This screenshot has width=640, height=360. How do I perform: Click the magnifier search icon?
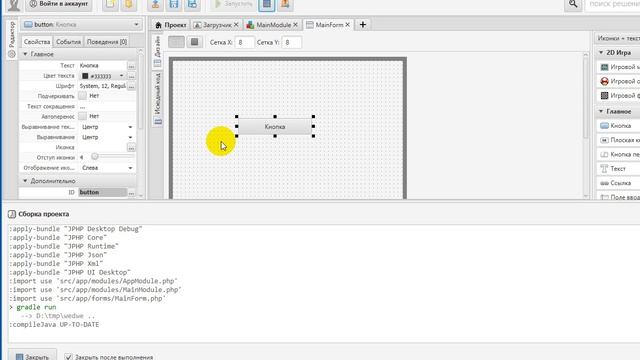573,4
